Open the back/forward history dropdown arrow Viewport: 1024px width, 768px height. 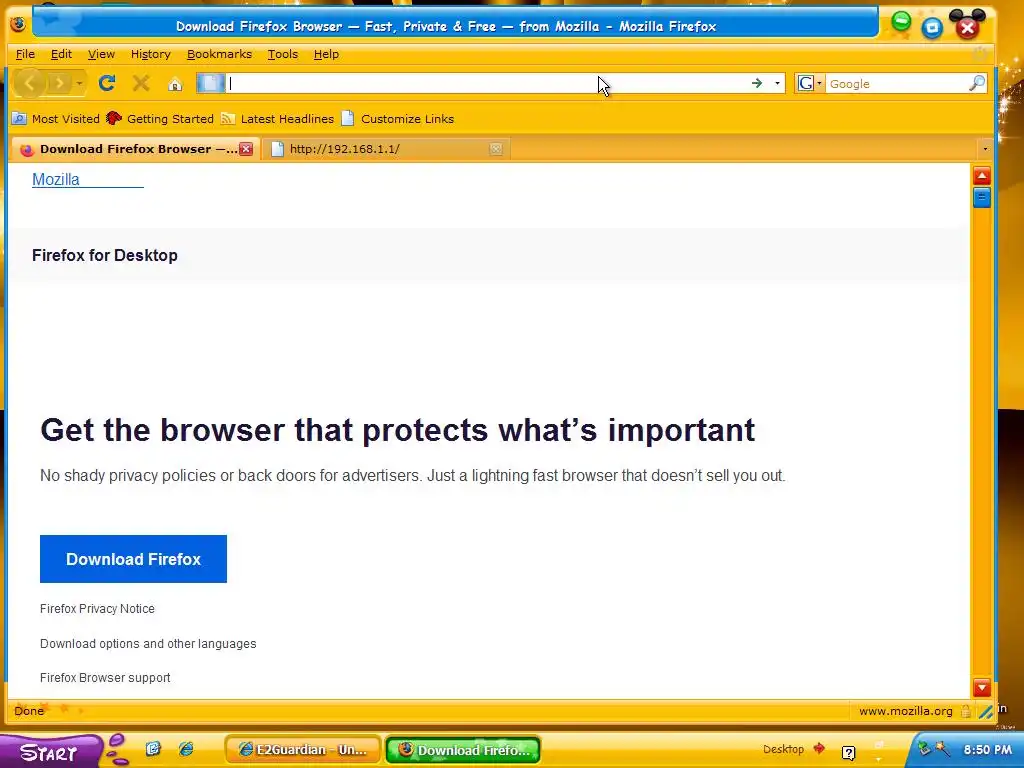79,84
